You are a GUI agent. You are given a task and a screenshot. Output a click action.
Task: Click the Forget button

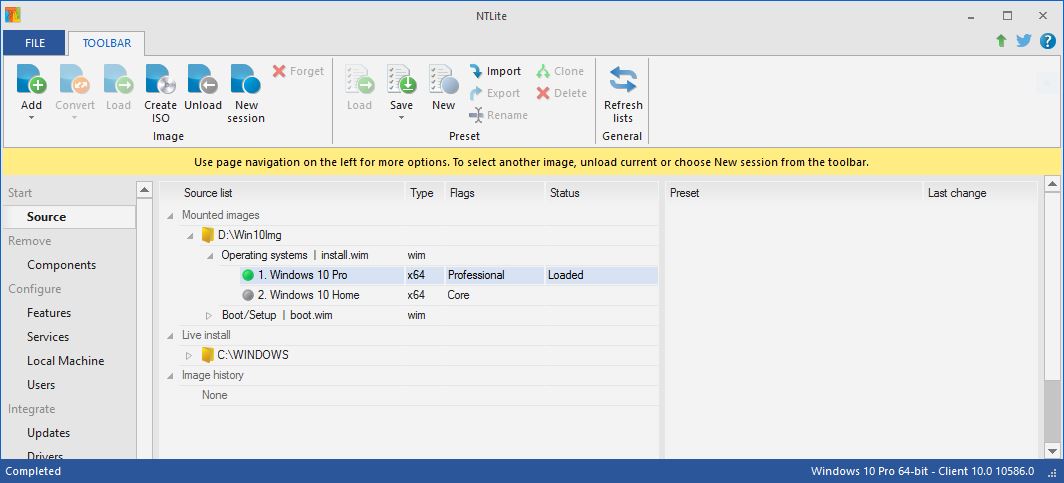pyautogui.click(x=298, y=71)
